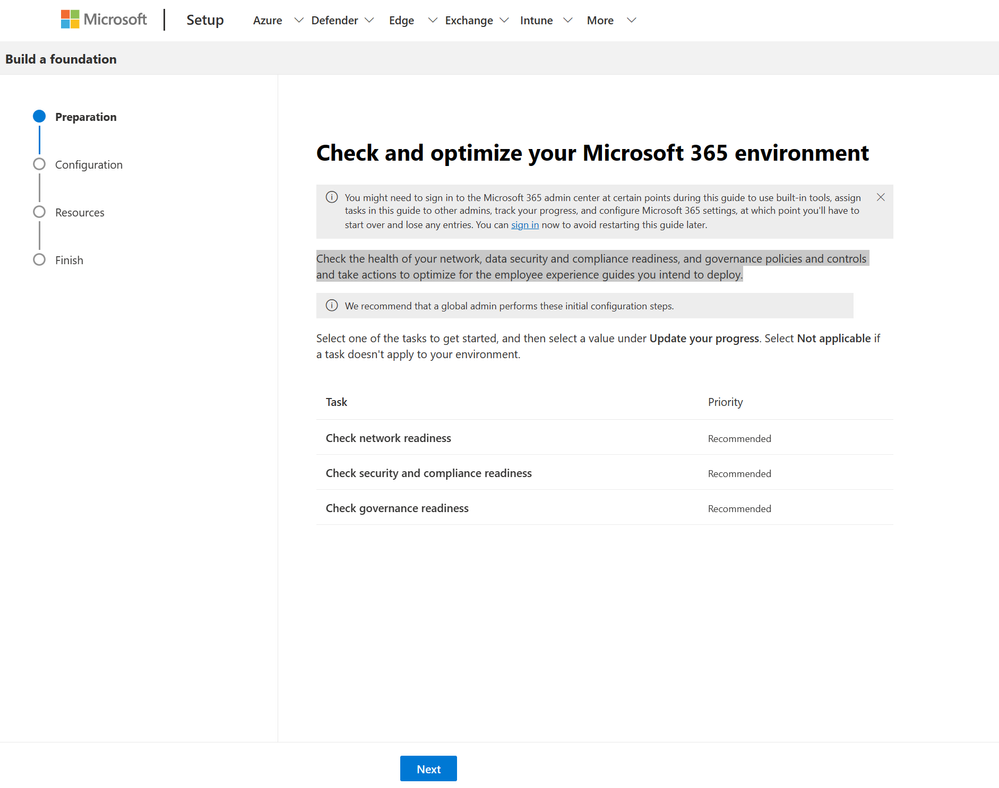Open Check security and compliance readiness task
999x788 pixels.
coord(428,473)
